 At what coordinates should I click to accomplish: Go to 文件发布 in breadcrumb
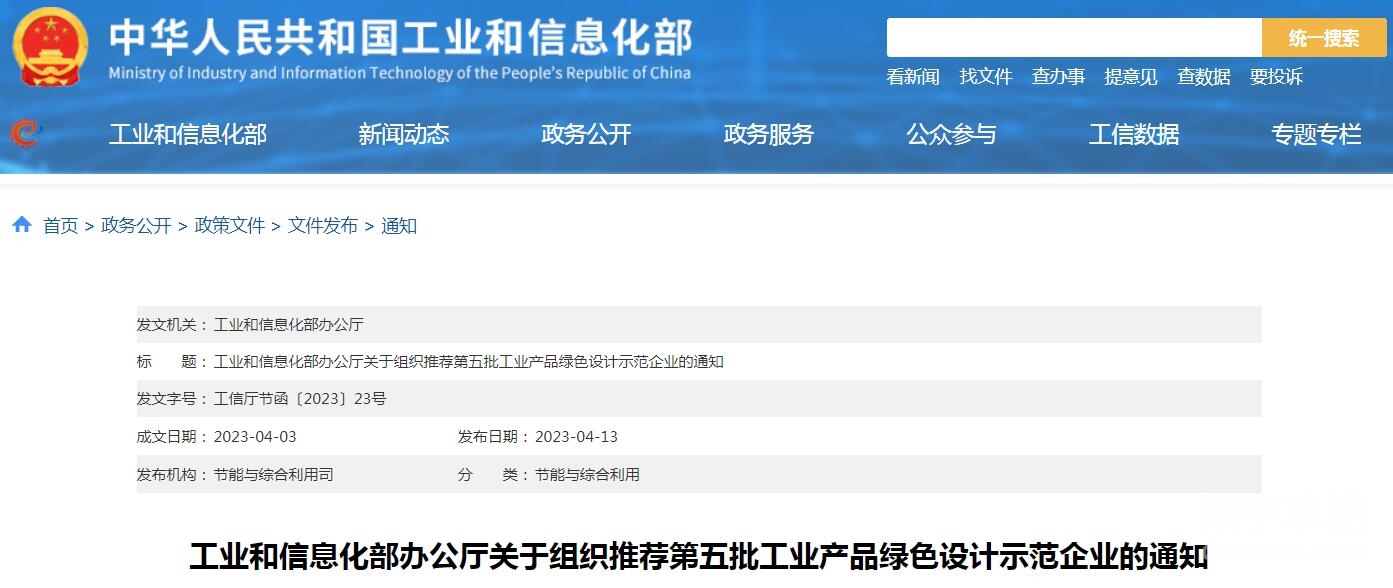323,226
